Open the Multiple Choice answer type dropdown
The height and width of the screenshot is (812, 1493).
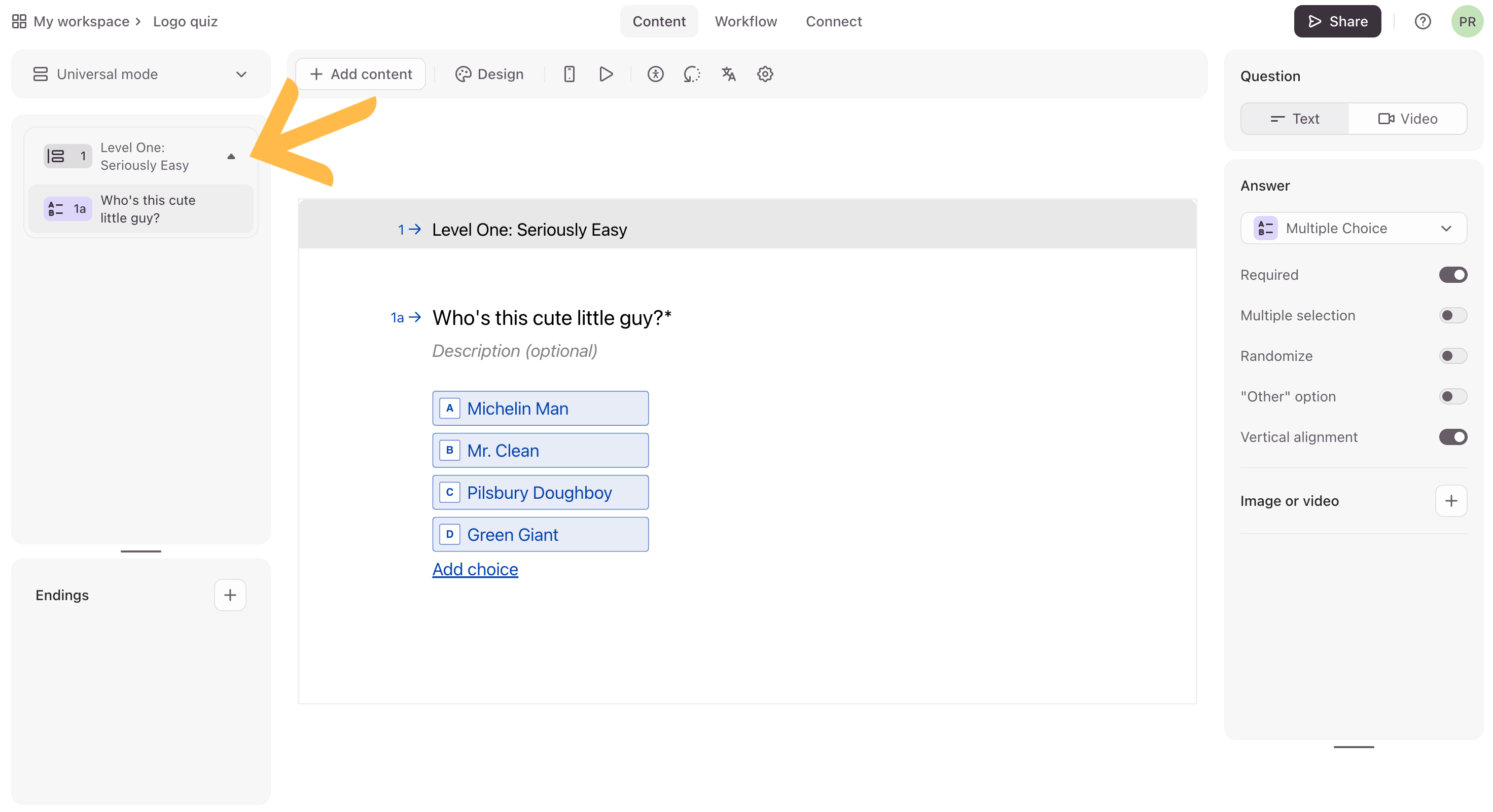(1354, 228)
